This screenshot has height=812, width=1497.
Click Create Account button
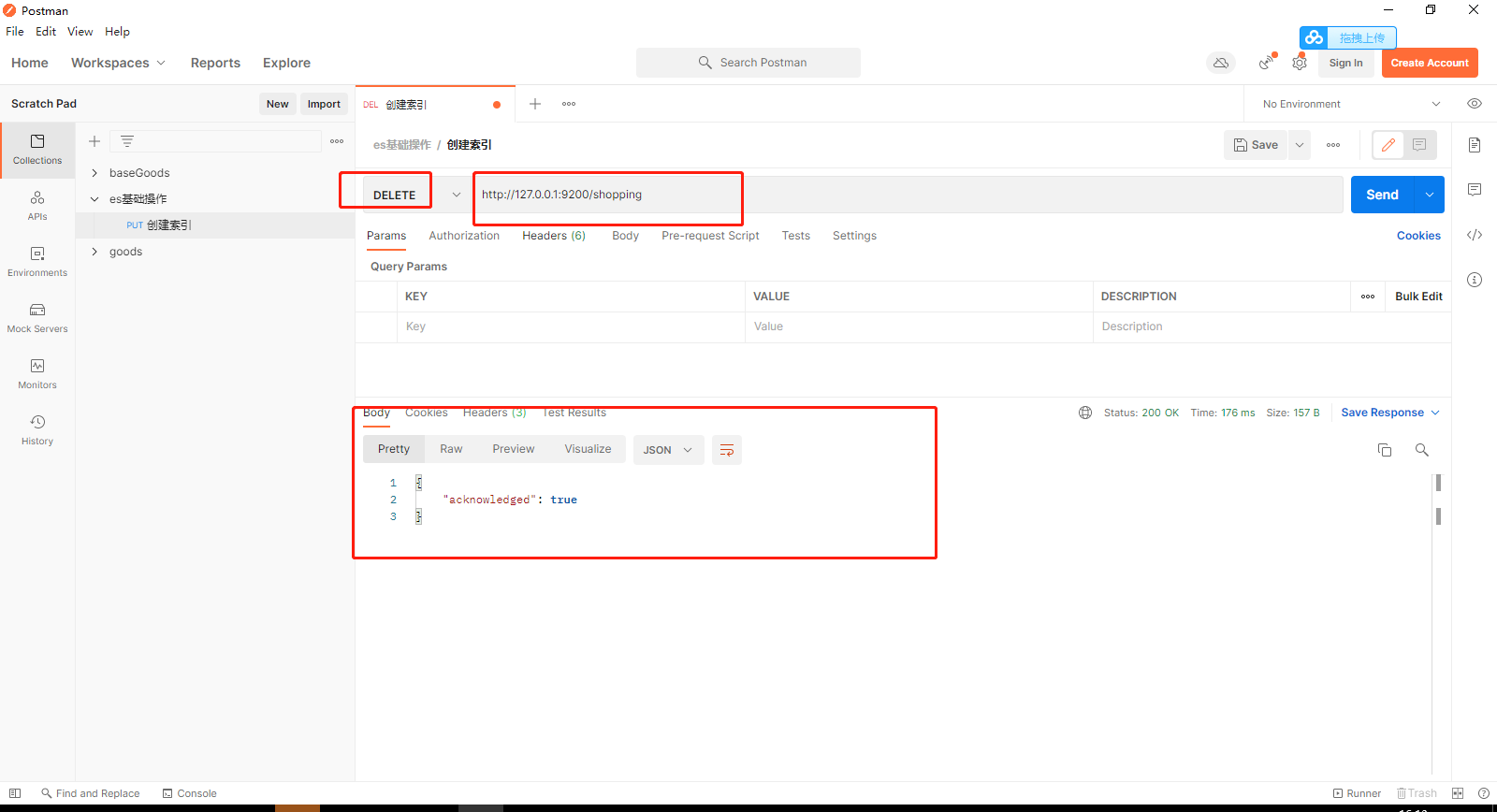coord(1430,63)
